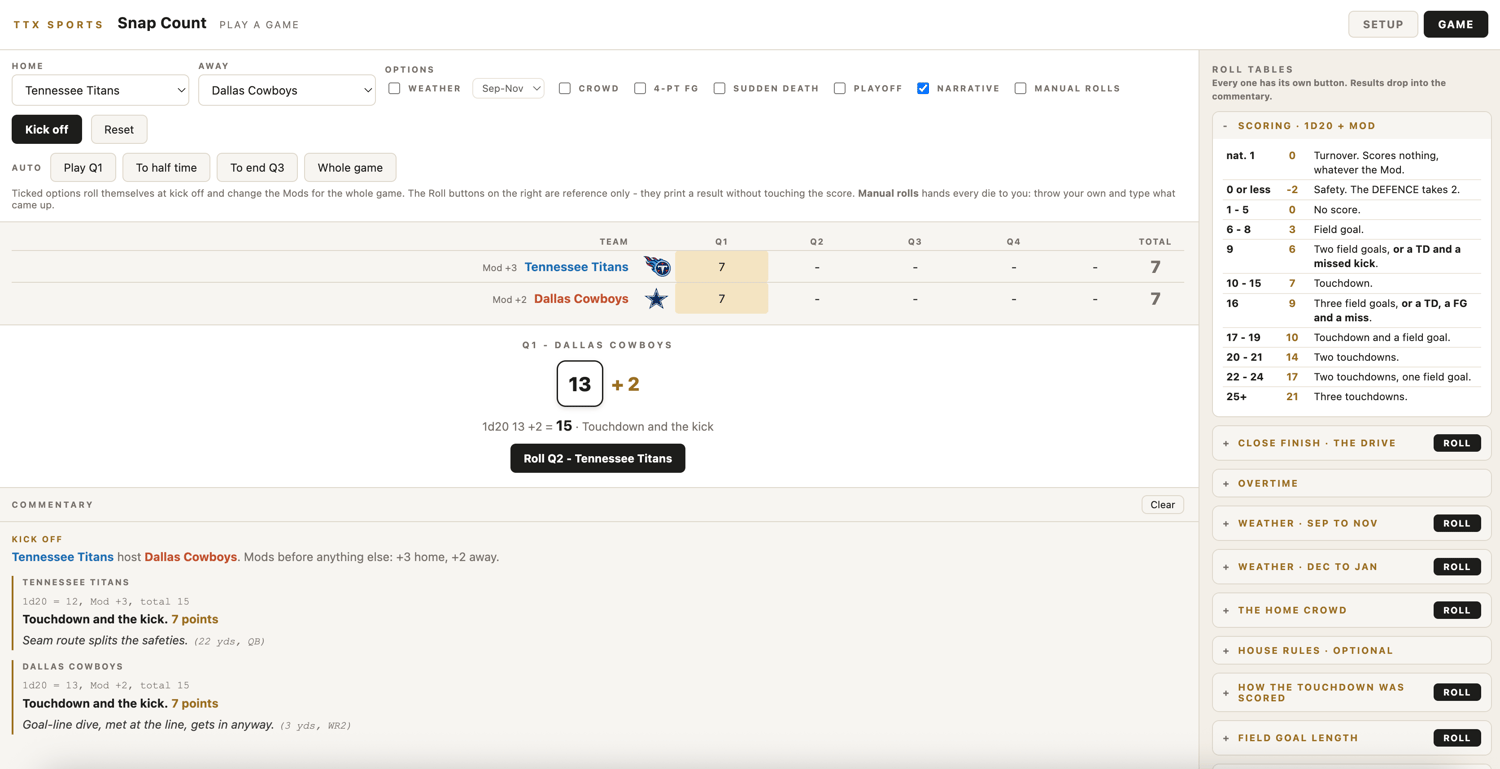1500x769 pixels.
Task: Roll The Home Crowd table
Action: point(1457,610)
